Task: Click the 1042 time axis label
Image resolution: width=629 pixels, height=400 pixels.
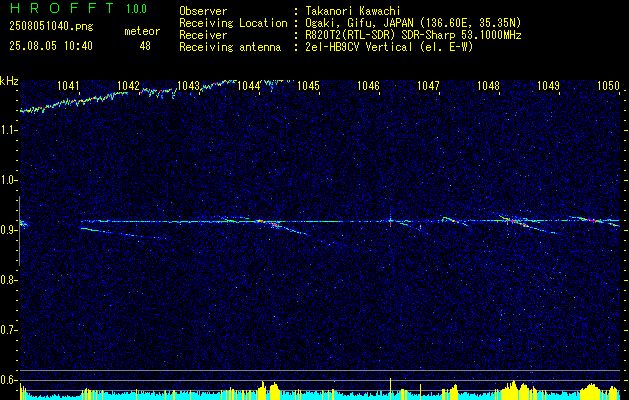Action: pos(128,85)
